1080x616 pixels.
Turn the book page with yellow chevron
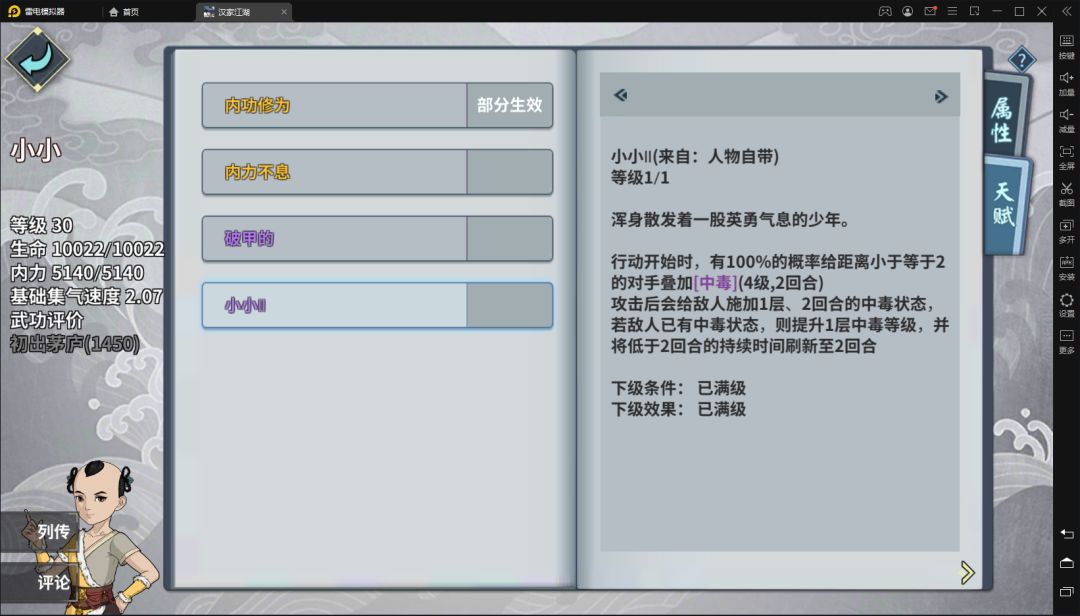coord(967,572)
